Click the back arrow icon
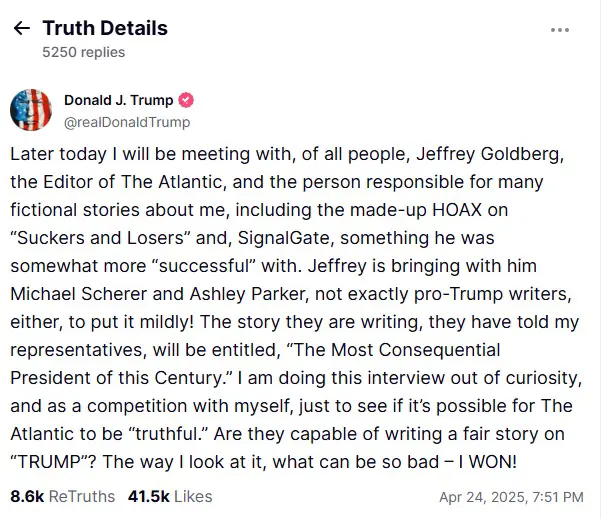 pos(21,28)
